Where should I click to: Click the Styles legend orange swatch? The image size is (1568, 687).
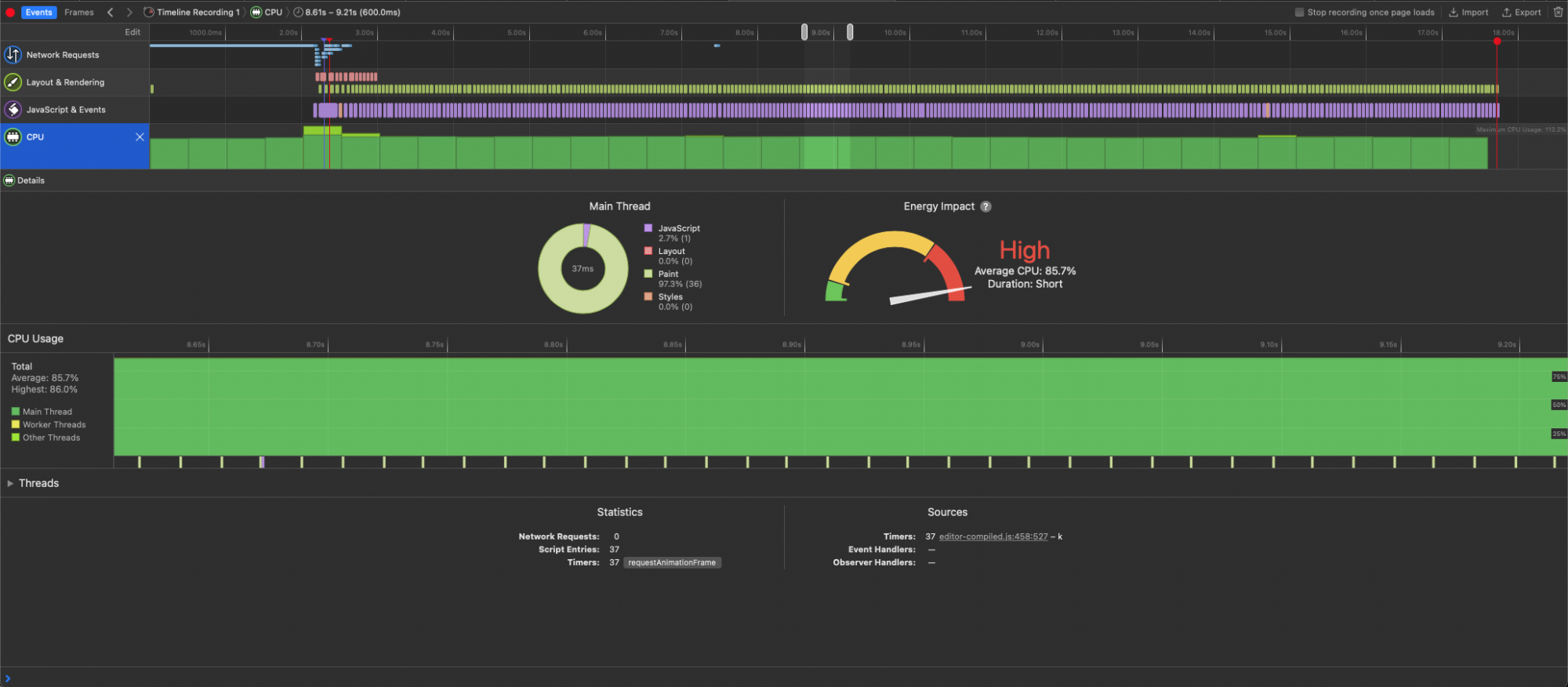click(x=648, y=296)
